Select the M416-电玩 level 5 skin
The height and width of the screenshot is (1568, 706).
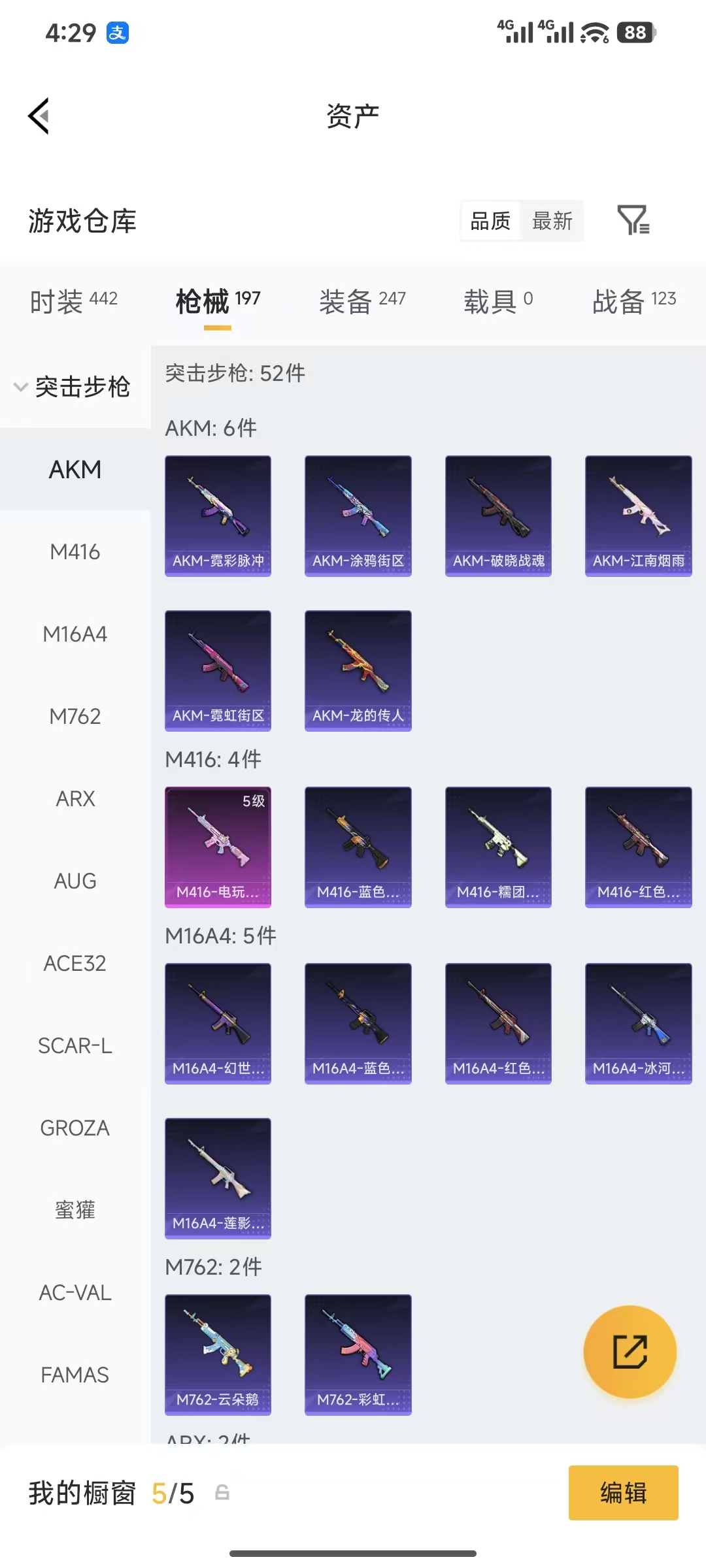pyautogui.click(x=218, y=847)
